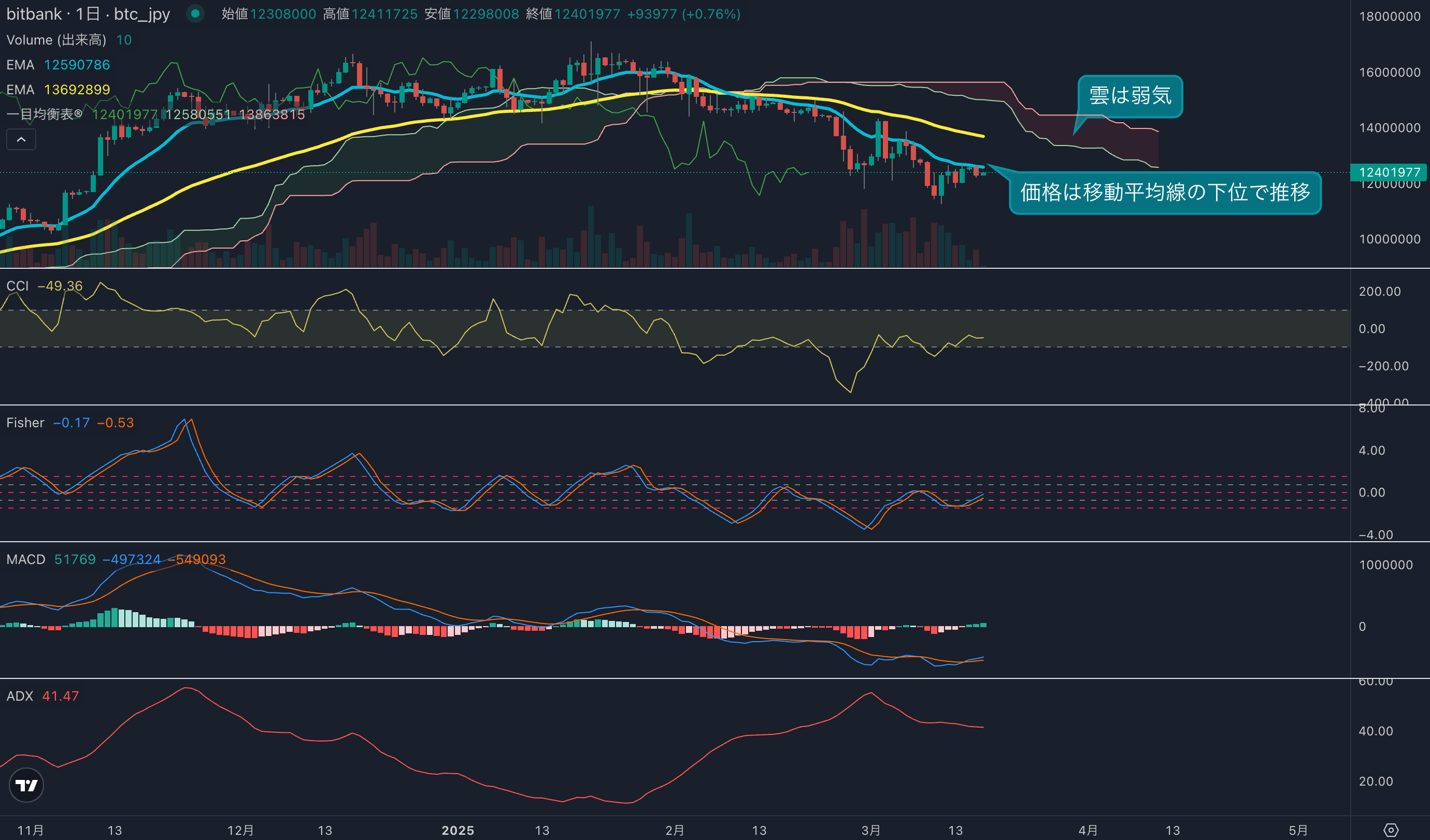Click the 3月 label on time axis
Screen dimensions: 1430x840
tap(870, 830)
